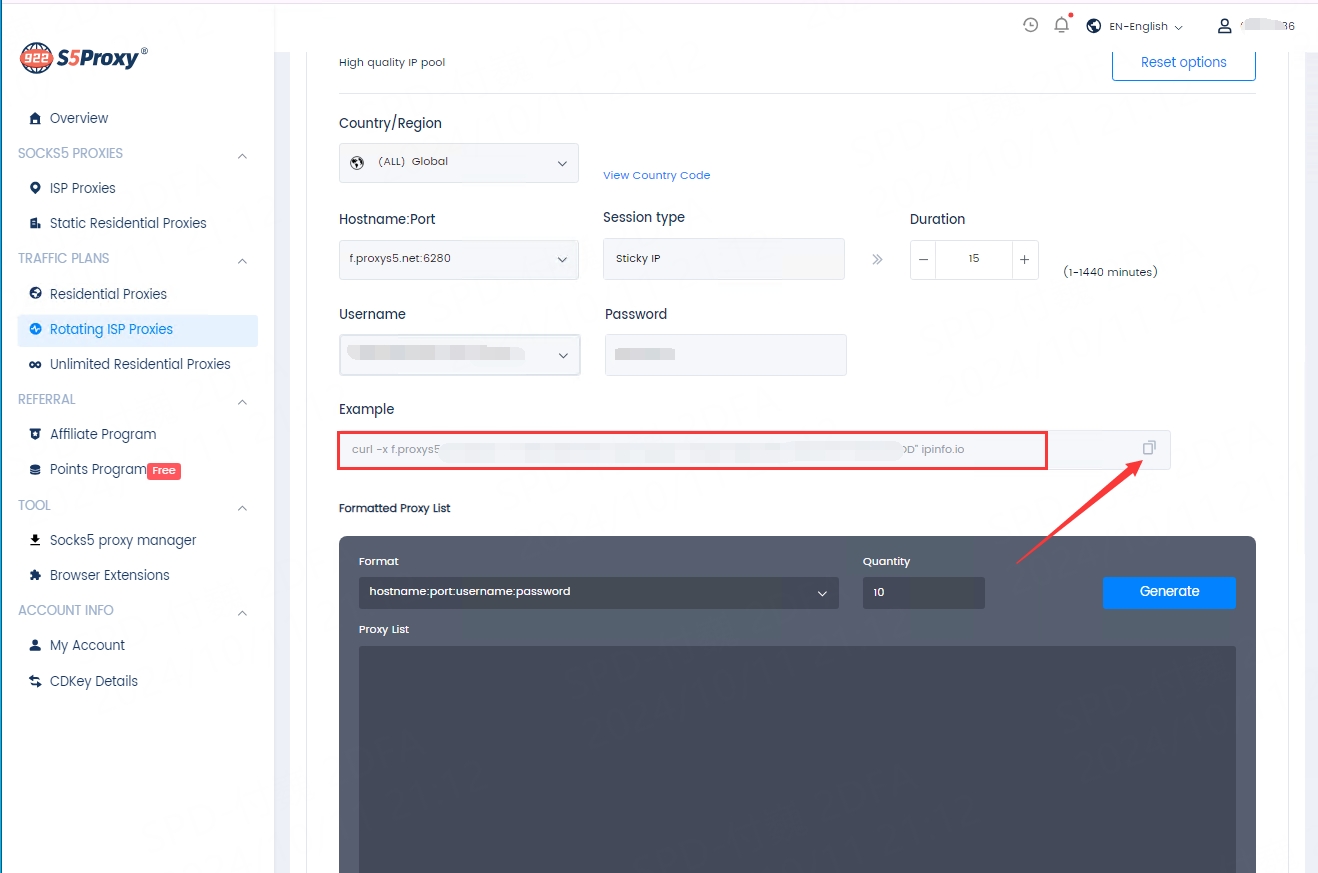This screenshot has height=873, width=1318.
Task: Open the notifications bell
Action: [1061, 26]
